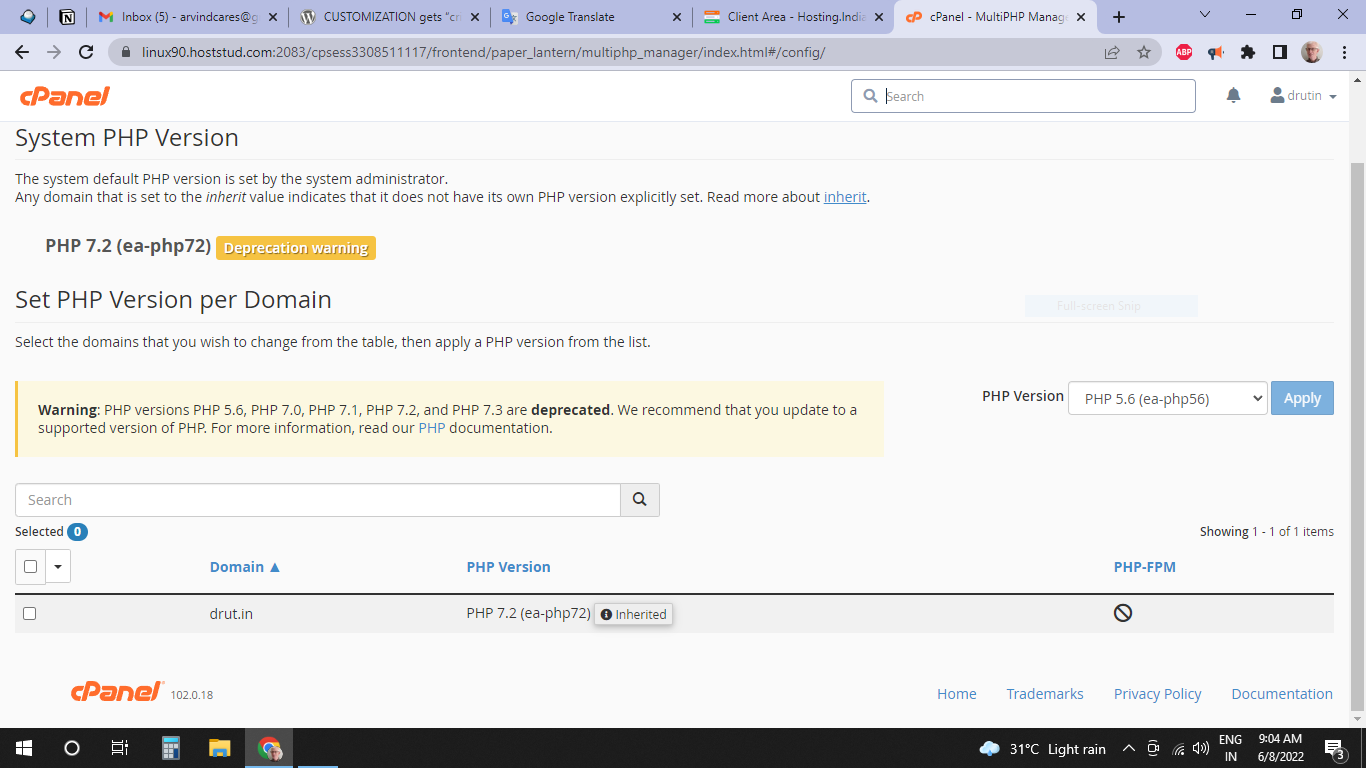The width and height of the screenshot is (1366, 768).
Task: Show hidden system tray icons
Action: tap(1129, 749)
